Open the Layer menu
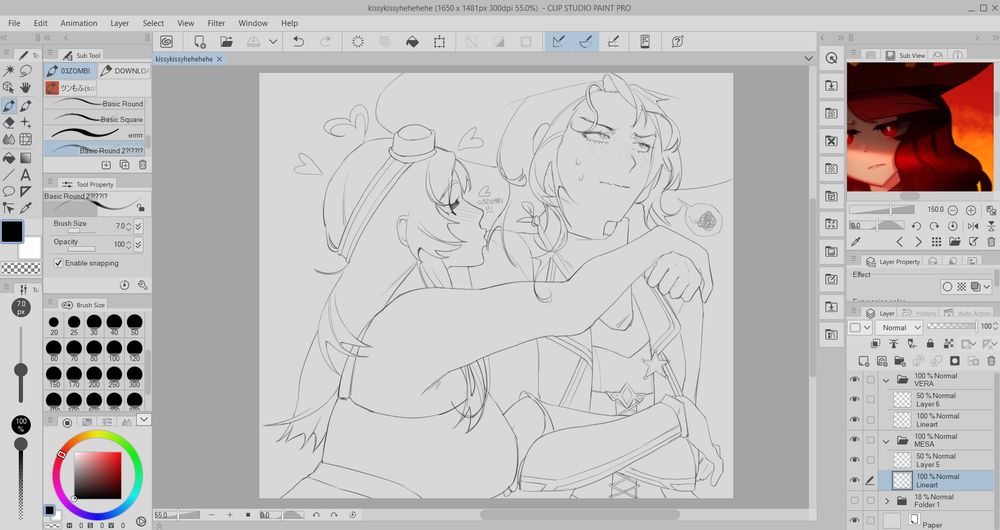Screen dimensions: 1000x530 119,23
